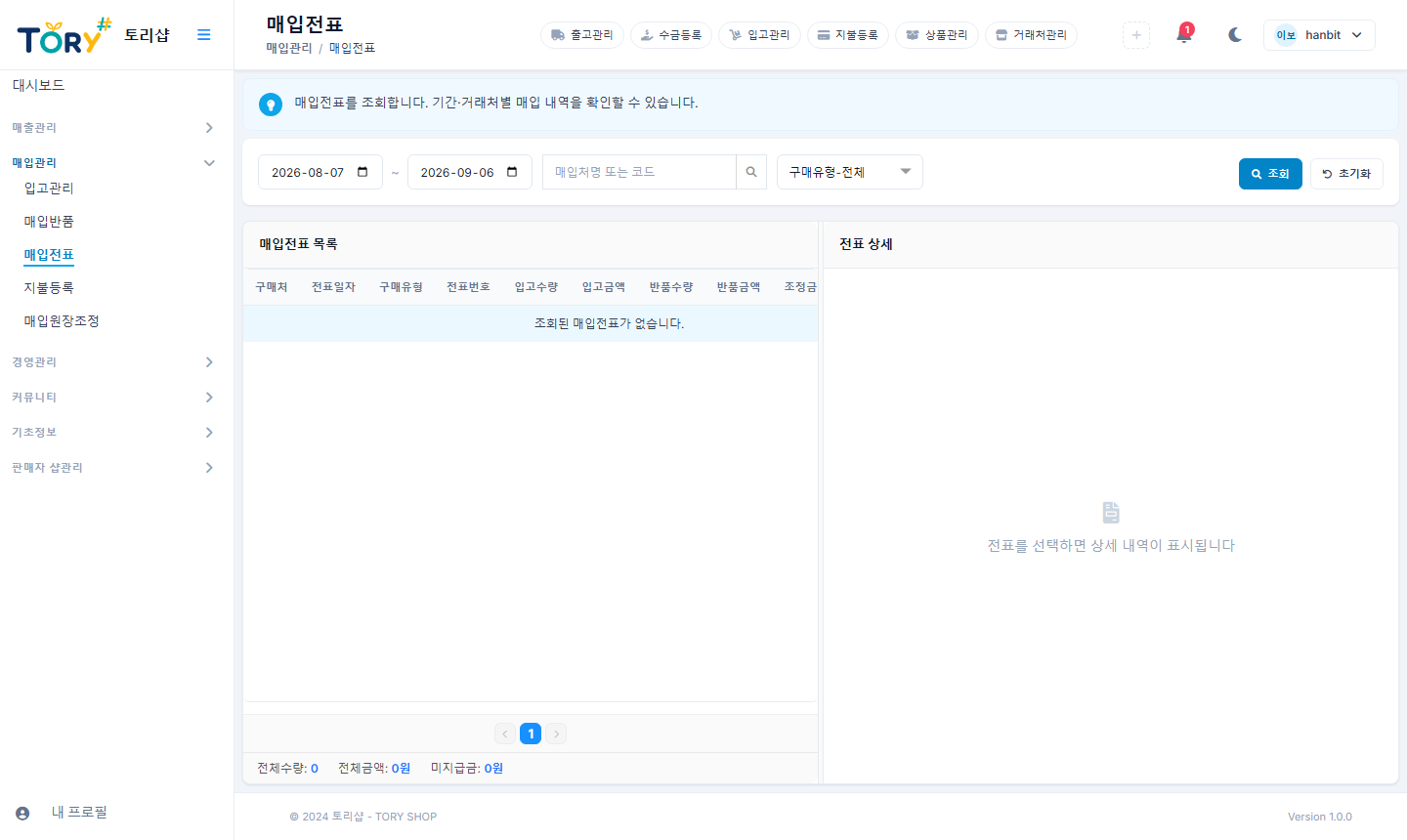The image size is (1407, 840).
Task: Click Version 1.0.0 footer text
Action: click(1320, 817)
